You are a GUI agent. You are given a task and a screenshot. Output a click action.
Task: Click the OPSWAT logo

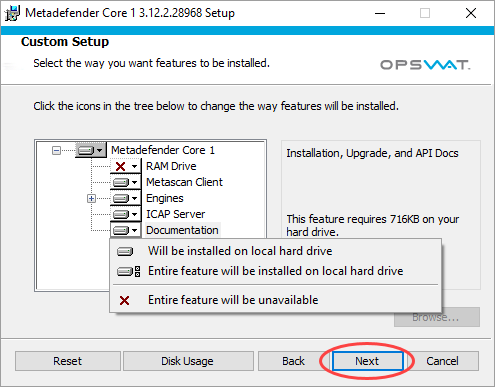tap(425, 65)
